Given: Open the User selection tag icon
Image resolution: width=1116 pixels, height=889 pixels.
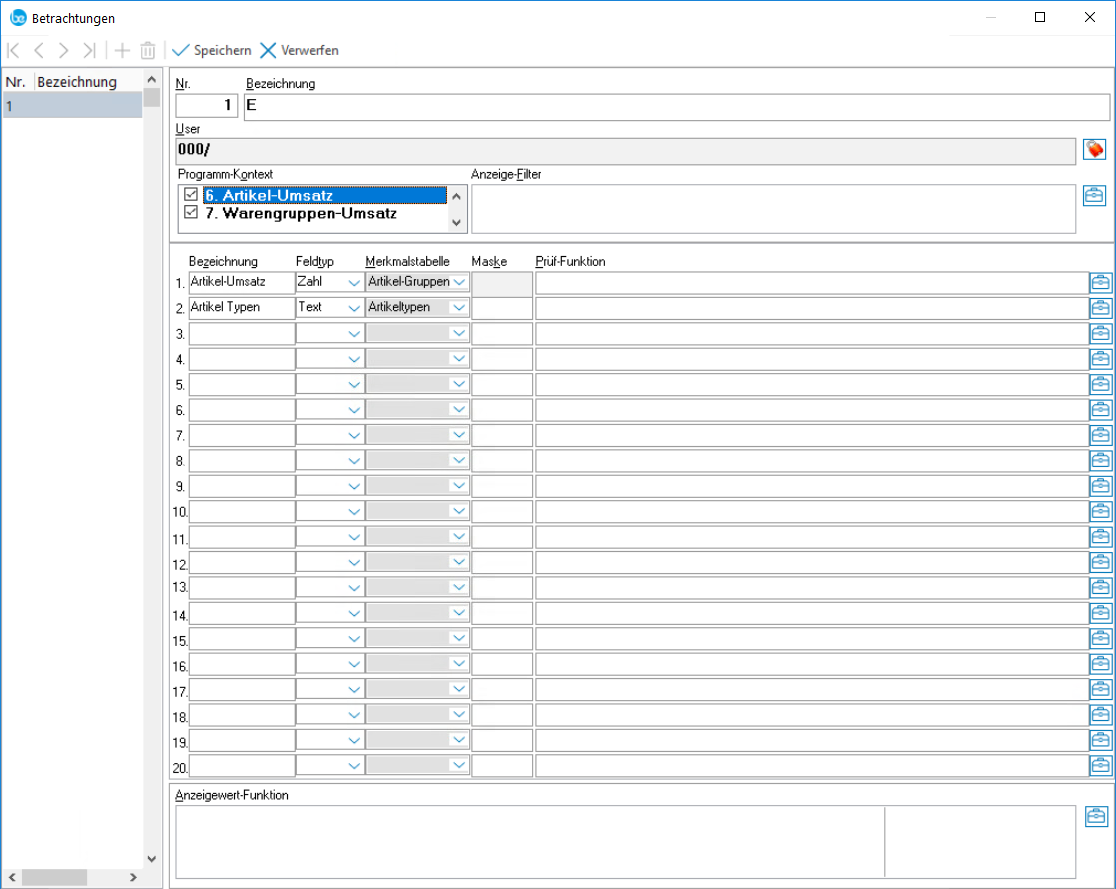Looking at the screenshot, I should 1095,150.
